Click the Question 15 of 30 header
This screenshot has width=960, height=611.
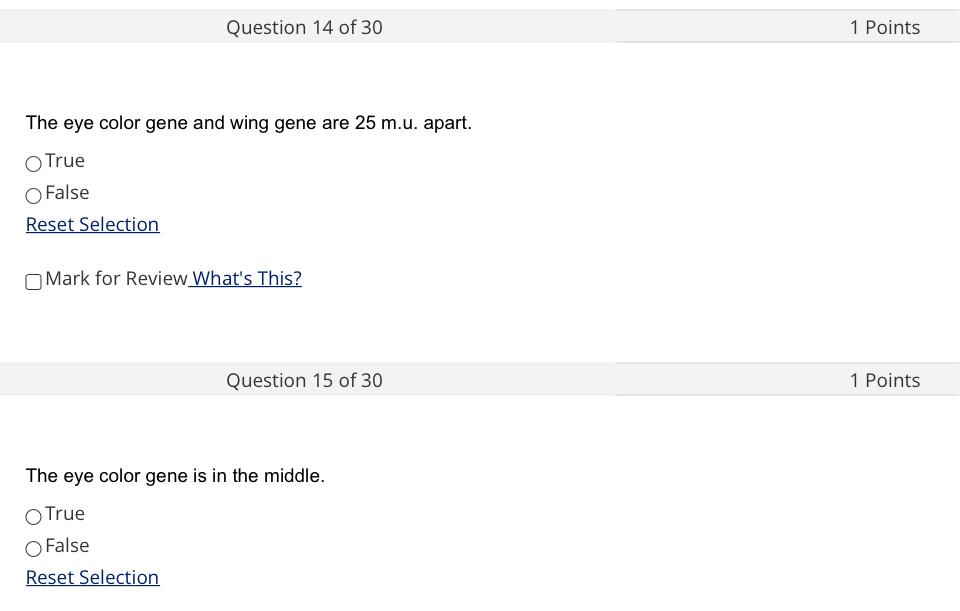(x=304, y=380)
